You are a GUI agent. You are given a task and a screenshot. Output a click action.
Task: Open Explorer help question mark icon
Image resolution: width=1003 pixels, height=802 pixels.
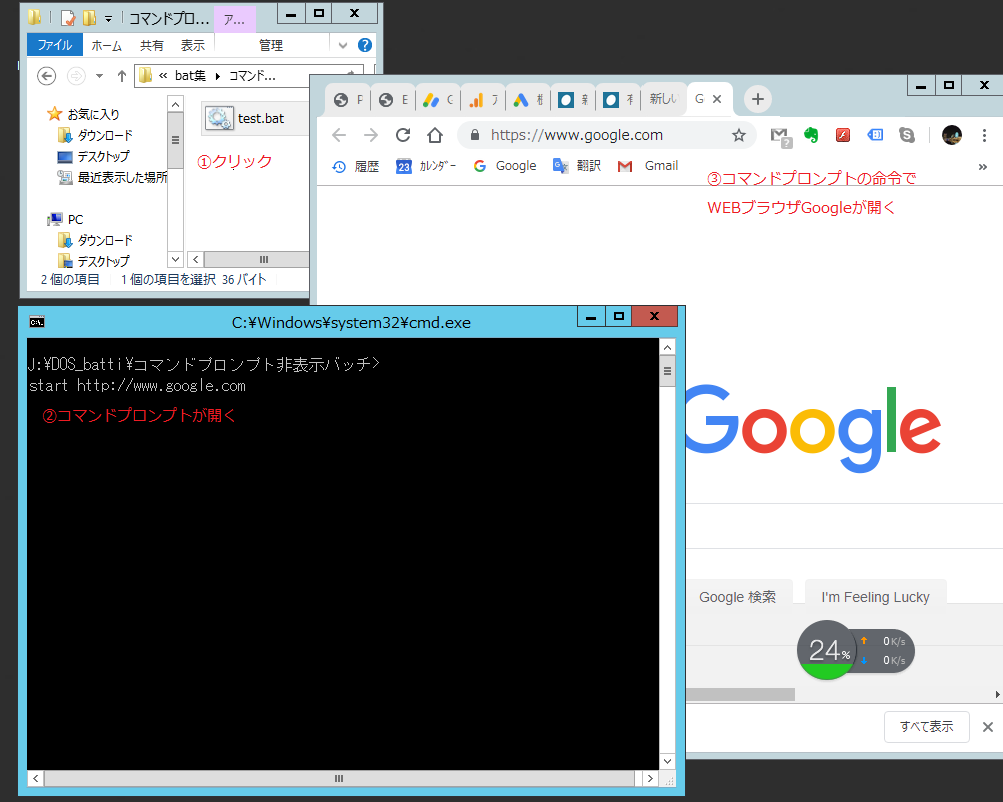[x=365, y=45]
